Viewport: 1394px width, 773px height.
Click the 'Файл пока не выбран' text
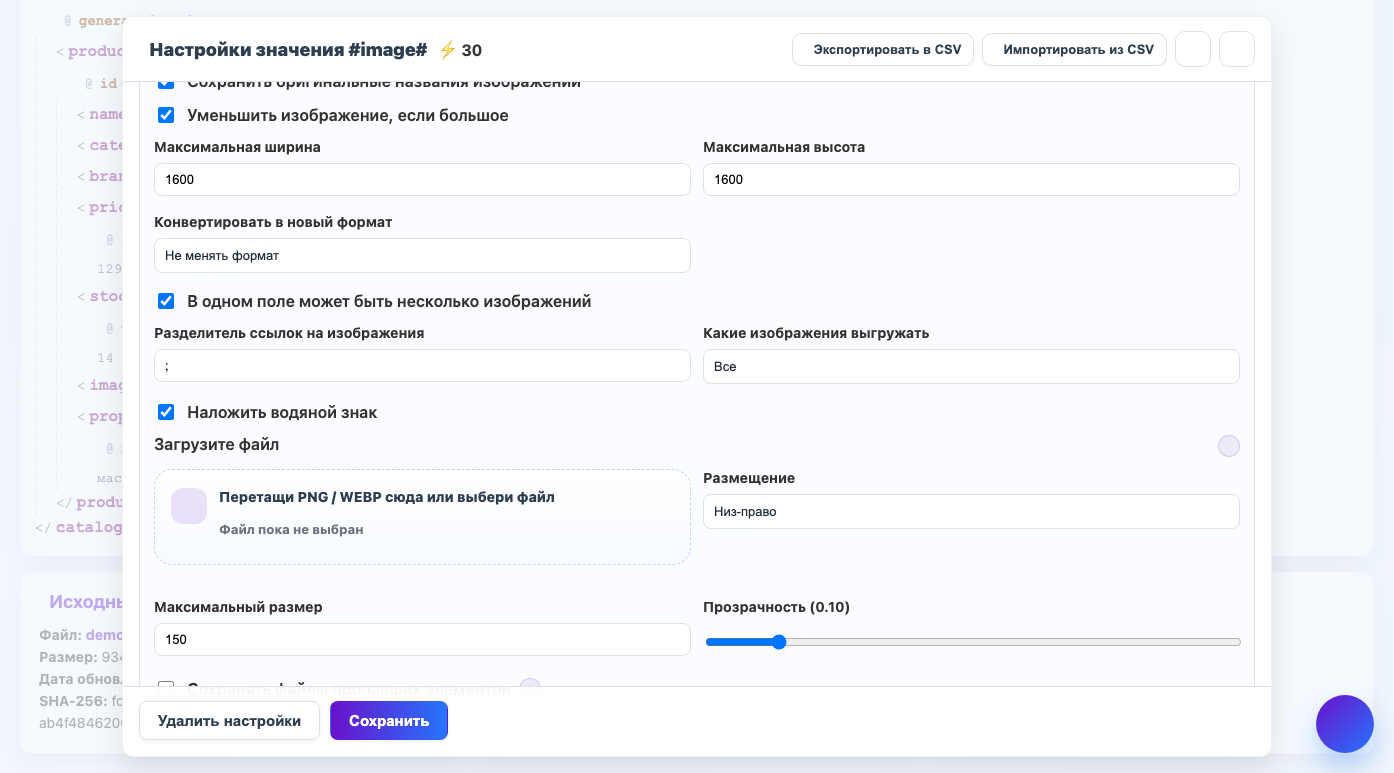tap(291, 529)
